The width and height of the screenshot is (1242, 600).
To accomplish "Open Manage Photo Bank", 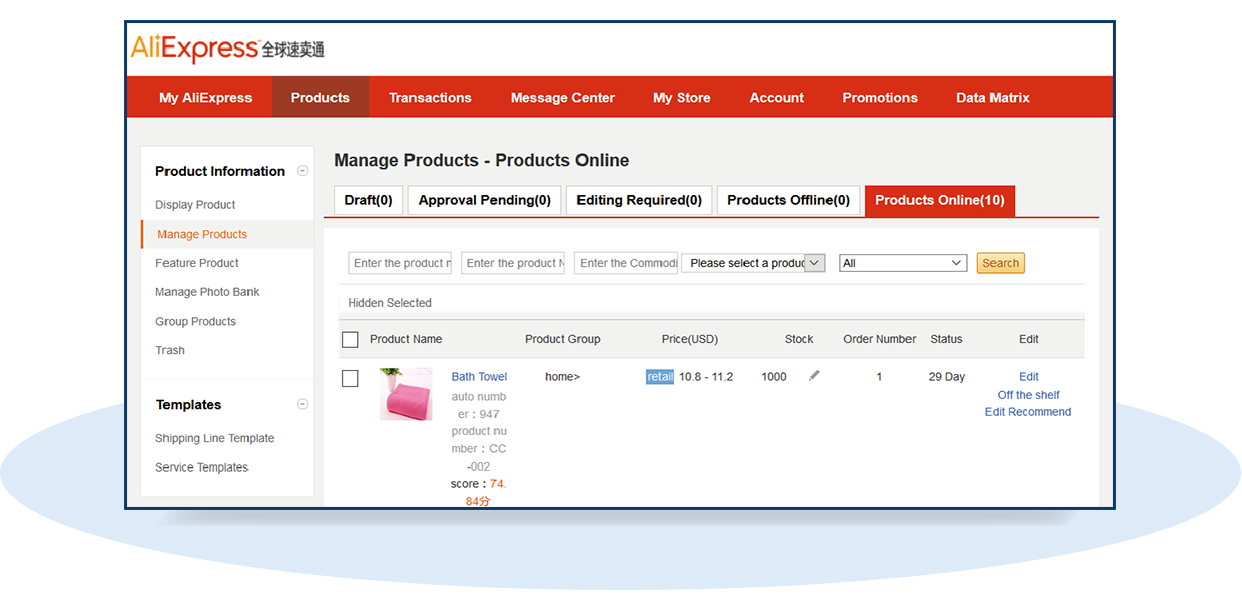I will coord(207,292).
